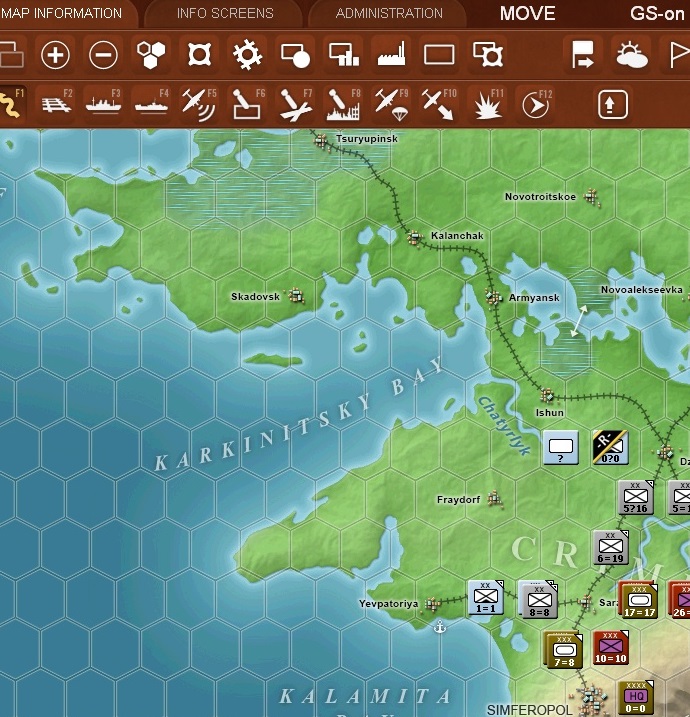Select the red 10=10 corps counter

(611, 647)
